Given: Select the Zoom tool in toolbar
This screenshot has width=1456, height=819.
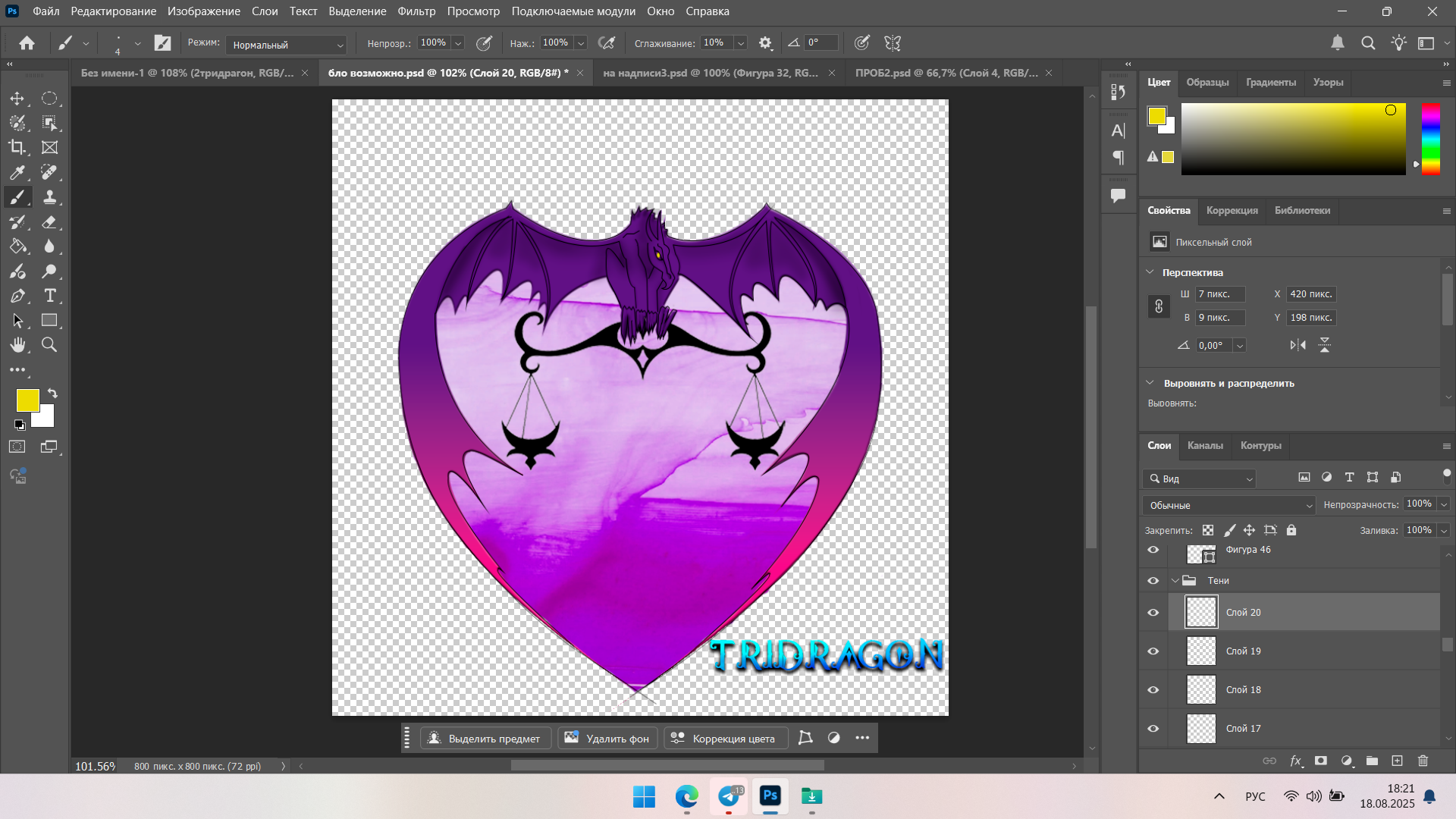Looking at the screenshot, I should pyautogui.click(x=49, y=345).
